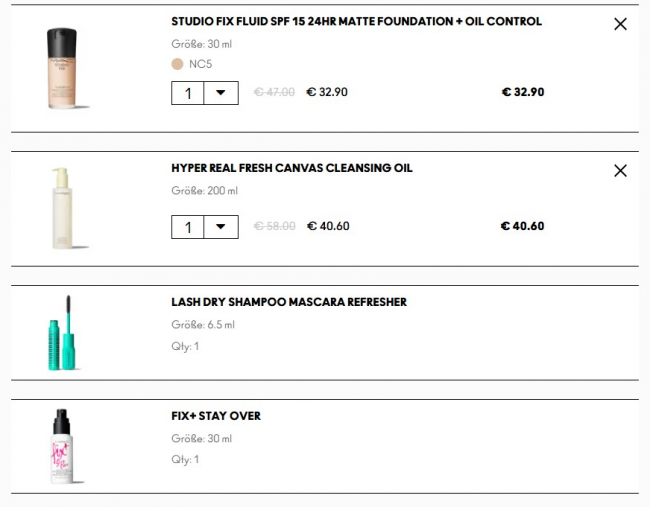Open Lash Dry Shampoo mascara image
This screenshot has width=650, height=507.
click(x=63, y=332)
